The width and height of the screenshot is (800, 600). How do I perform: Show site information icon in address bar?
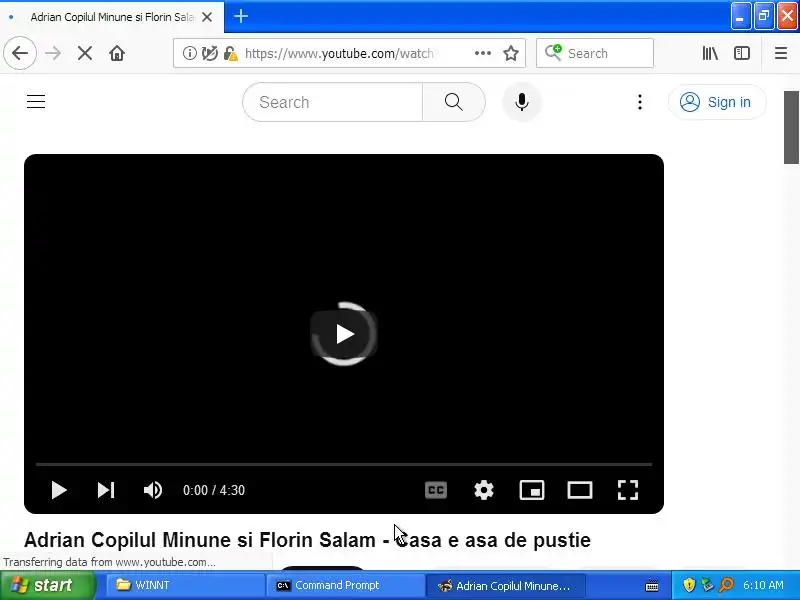(189, 53)
